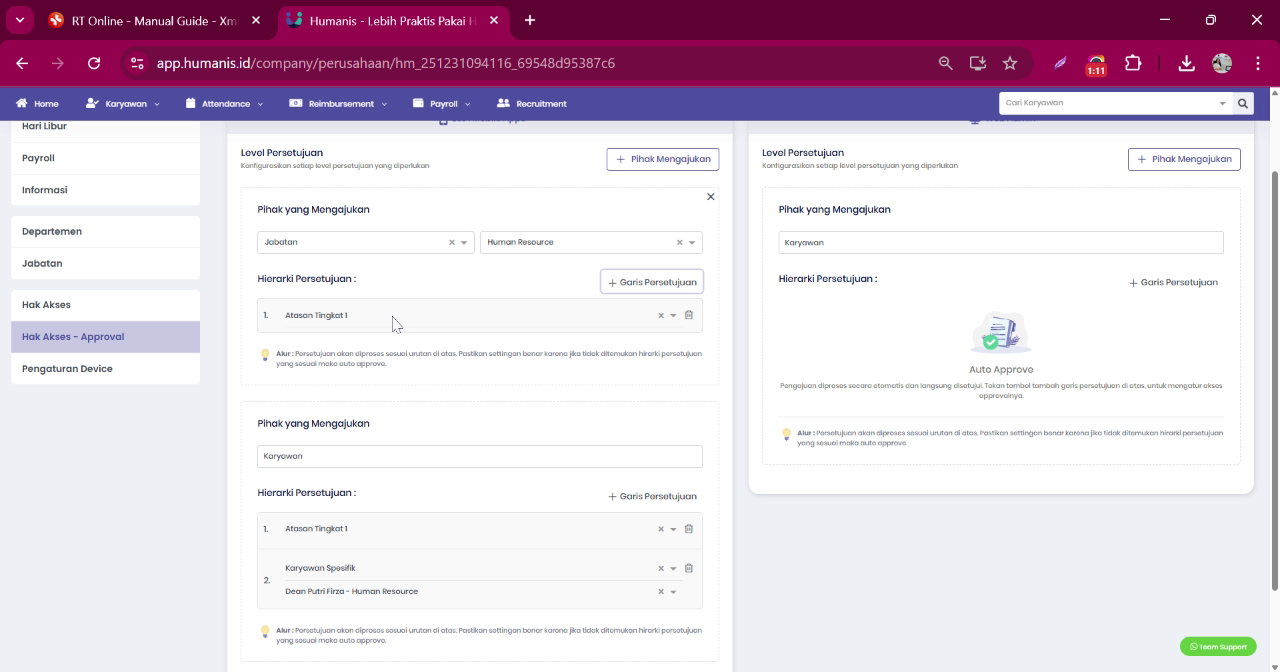This screenshot has width=1280, height=672.
Task: Go back to the previous page
Action: [22, 63]
